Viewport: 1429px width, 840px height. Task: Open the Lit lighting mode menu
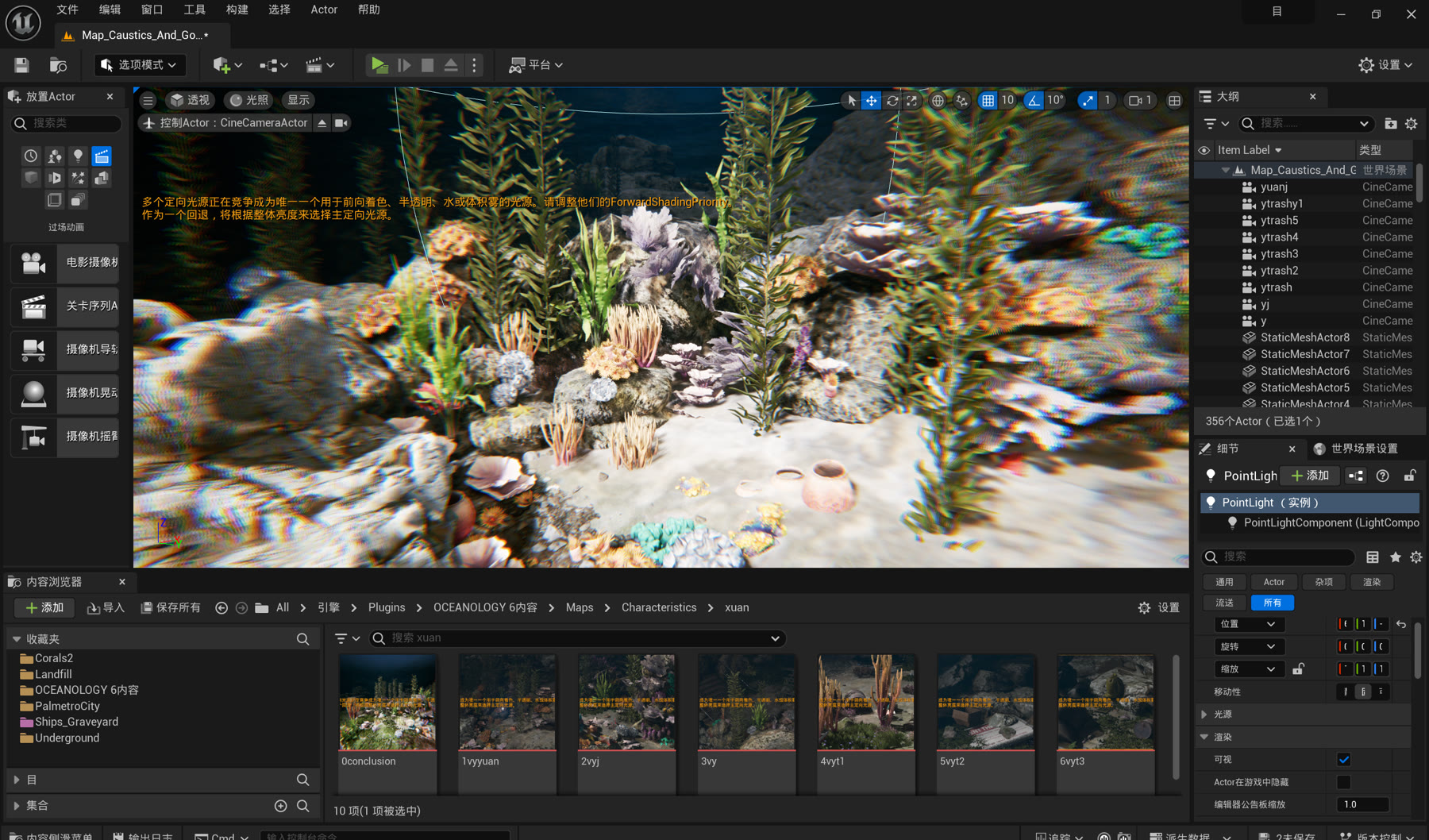pyautogui.click(x=248, y=100)
